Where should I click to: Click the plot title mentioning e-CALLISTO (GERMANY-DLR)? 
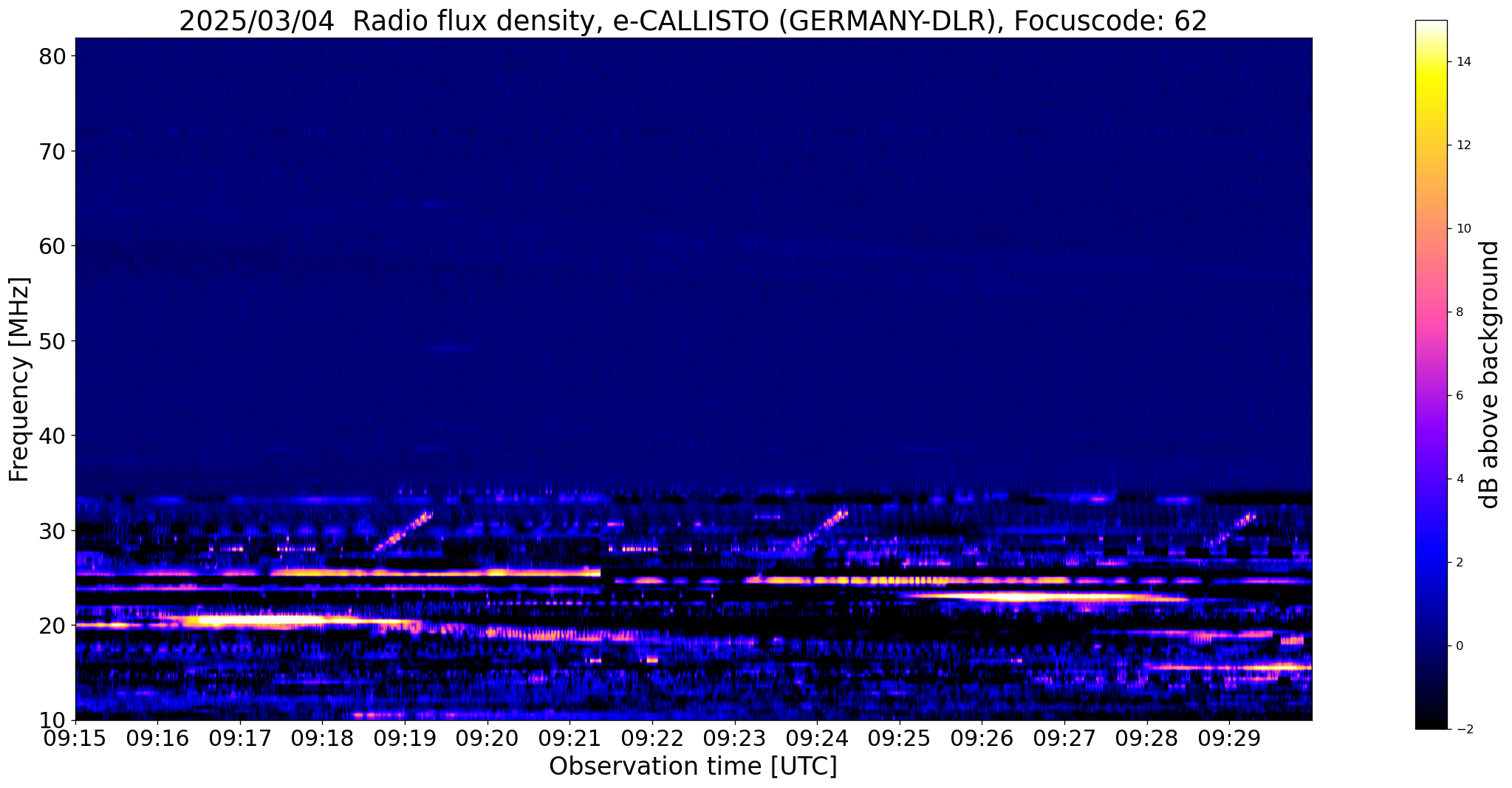(693, 20)
